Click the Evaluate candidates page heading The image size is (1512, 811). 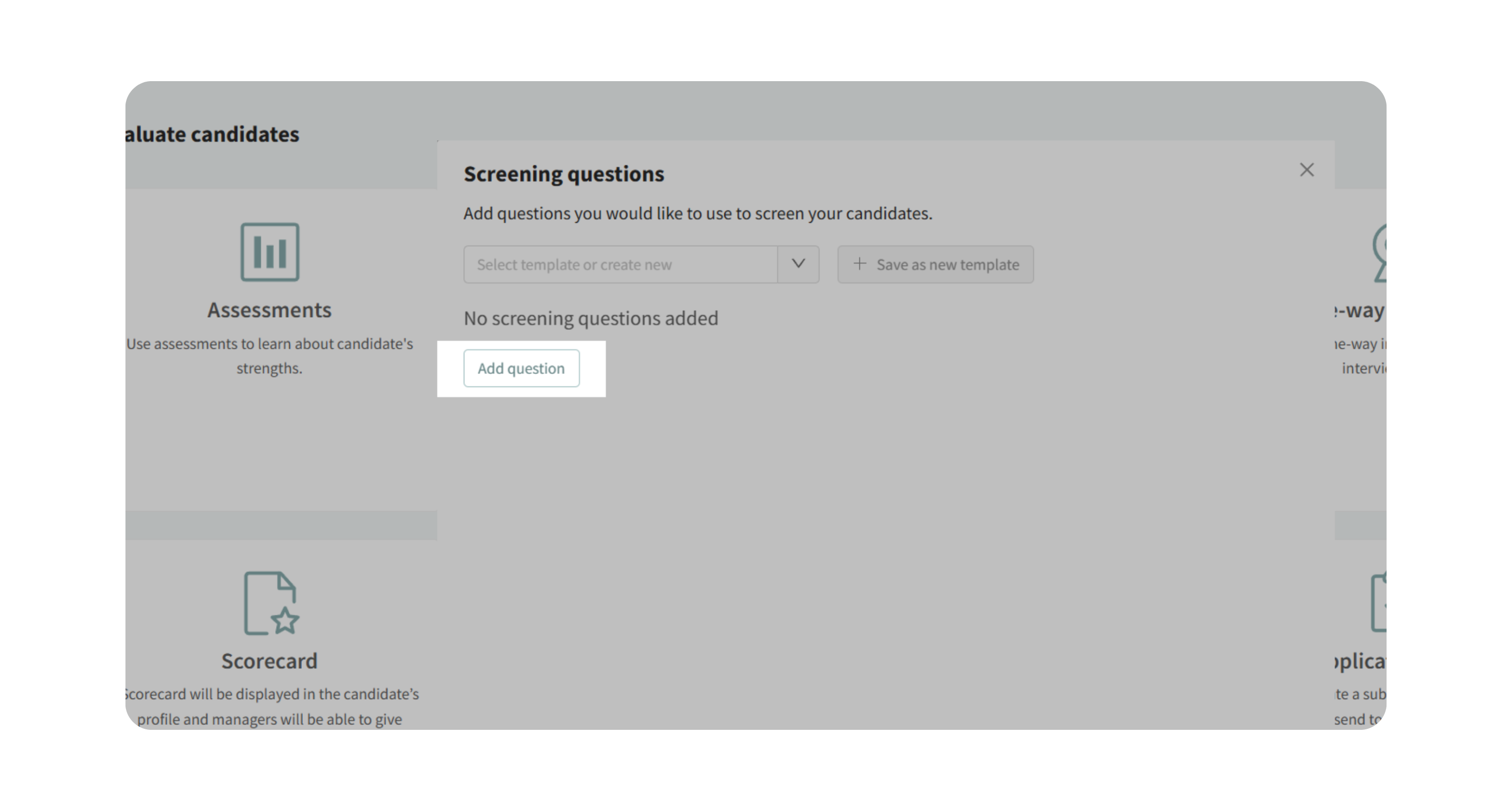[212, 135]
